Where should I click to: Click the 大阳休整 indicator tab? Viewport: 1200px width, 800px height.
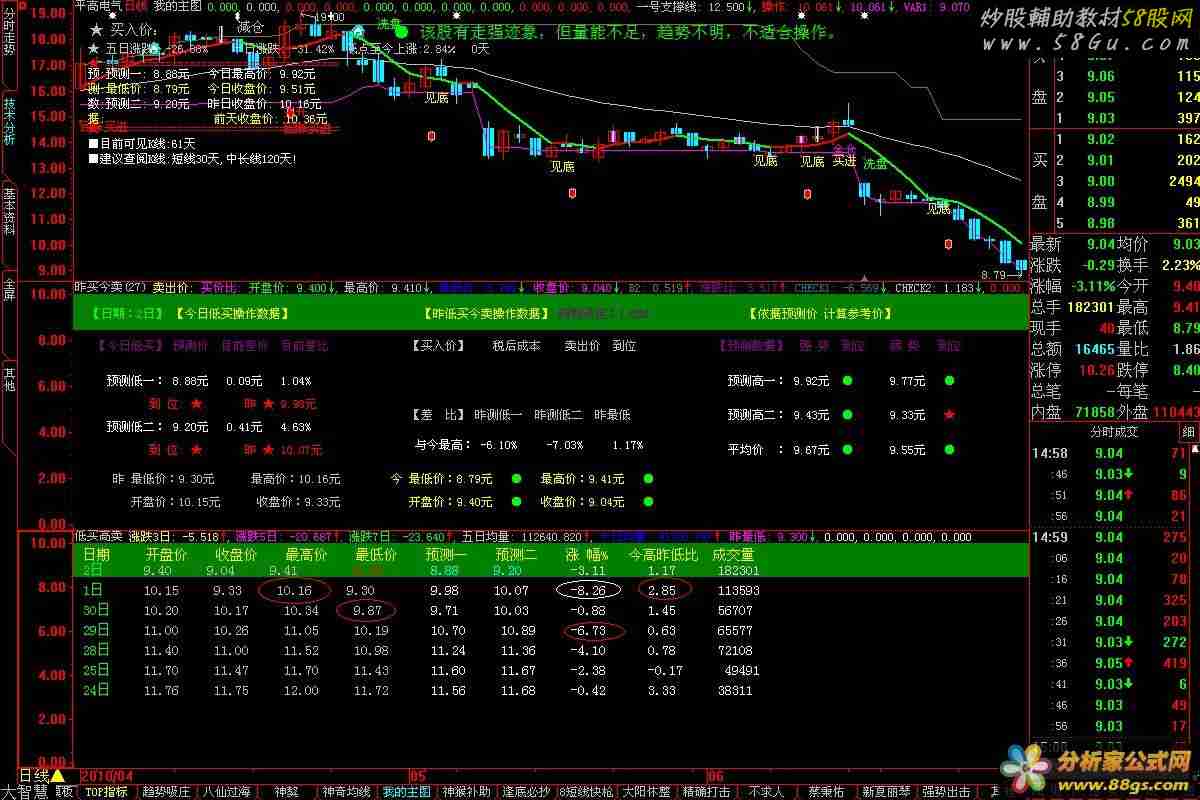[x=643, y=792]
